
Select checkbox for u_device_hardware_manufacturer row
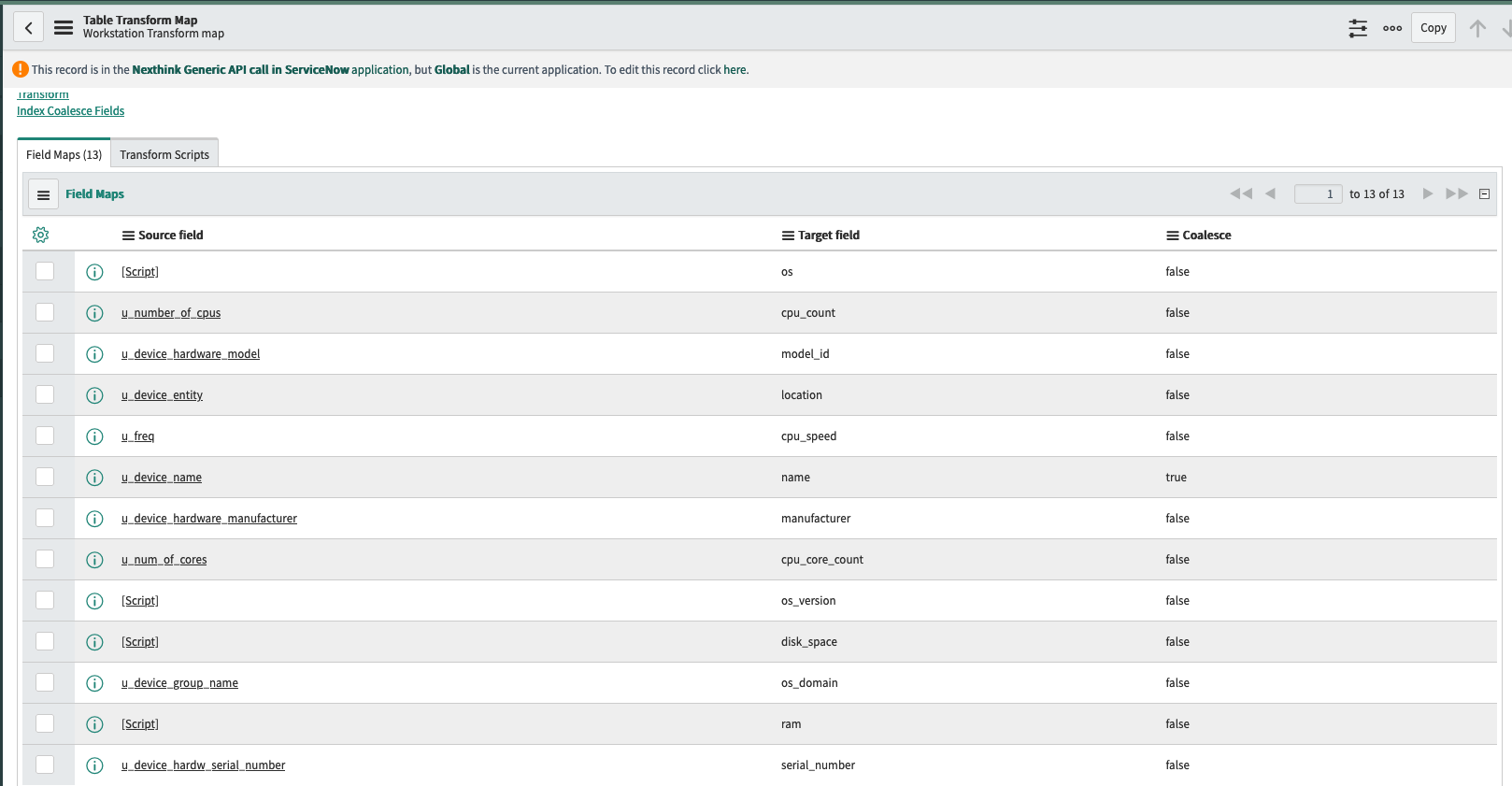pos(45,518)
